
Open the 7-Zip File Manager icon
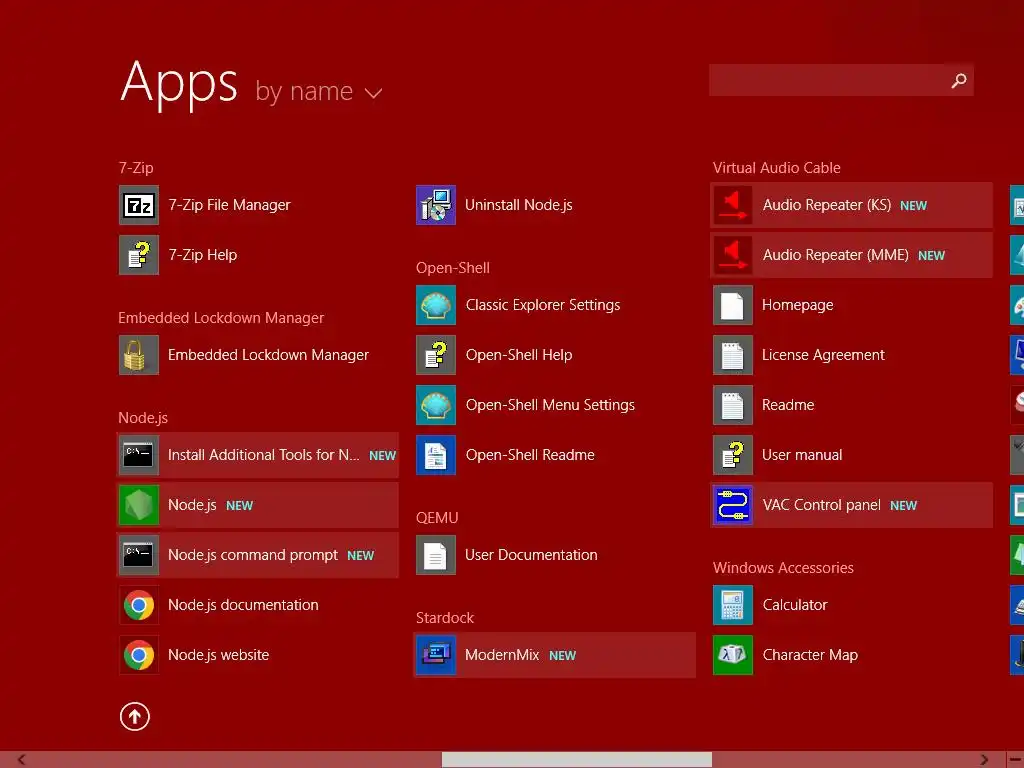(138, 205)
